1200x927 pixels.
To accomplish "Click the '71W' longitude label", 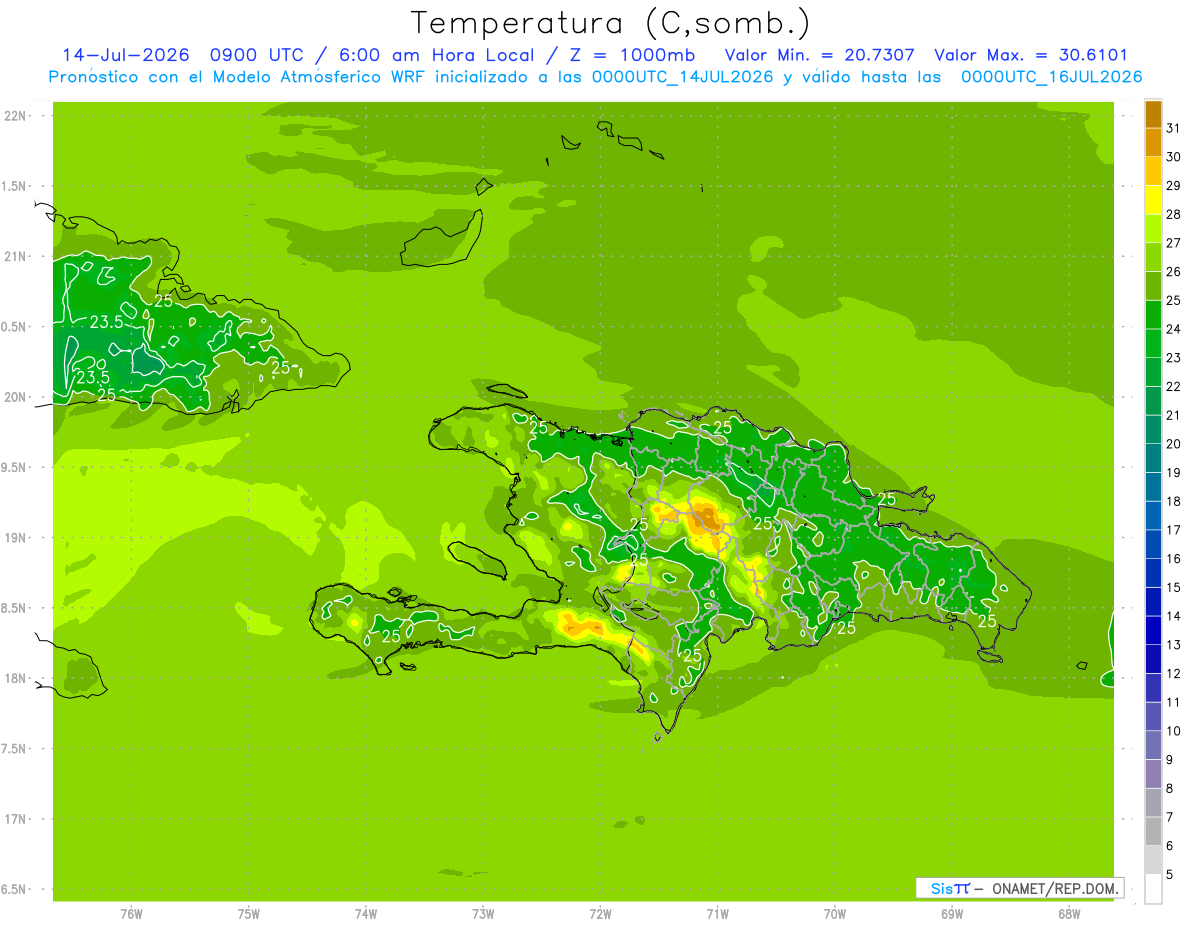I will [x=717, y=913].
